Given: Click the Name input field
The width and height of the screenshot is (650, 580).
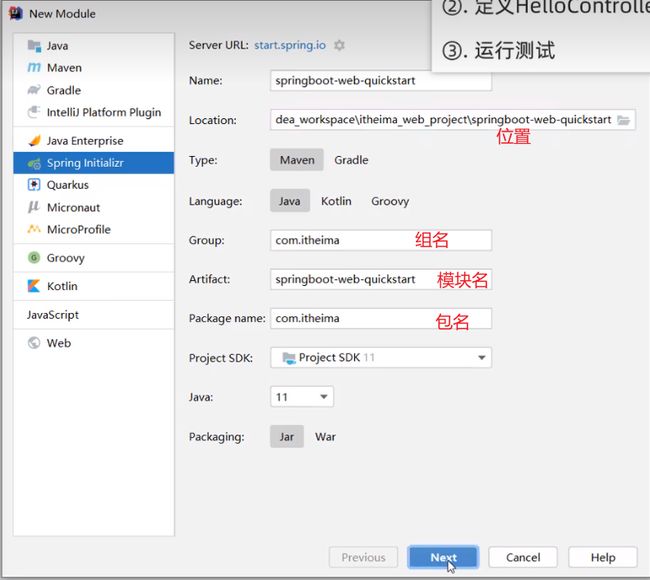Looking at the screenshot, I should click(x=381, y=80).
